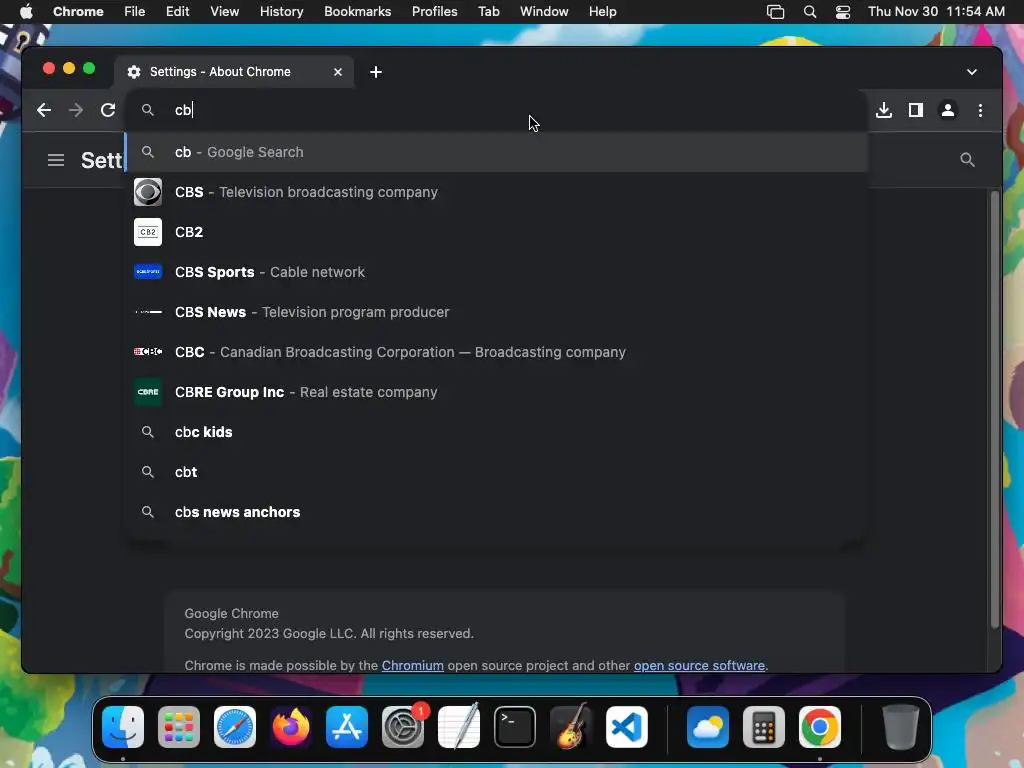
Task: Click the CBRE green logo icon
Action: (148, 392)
